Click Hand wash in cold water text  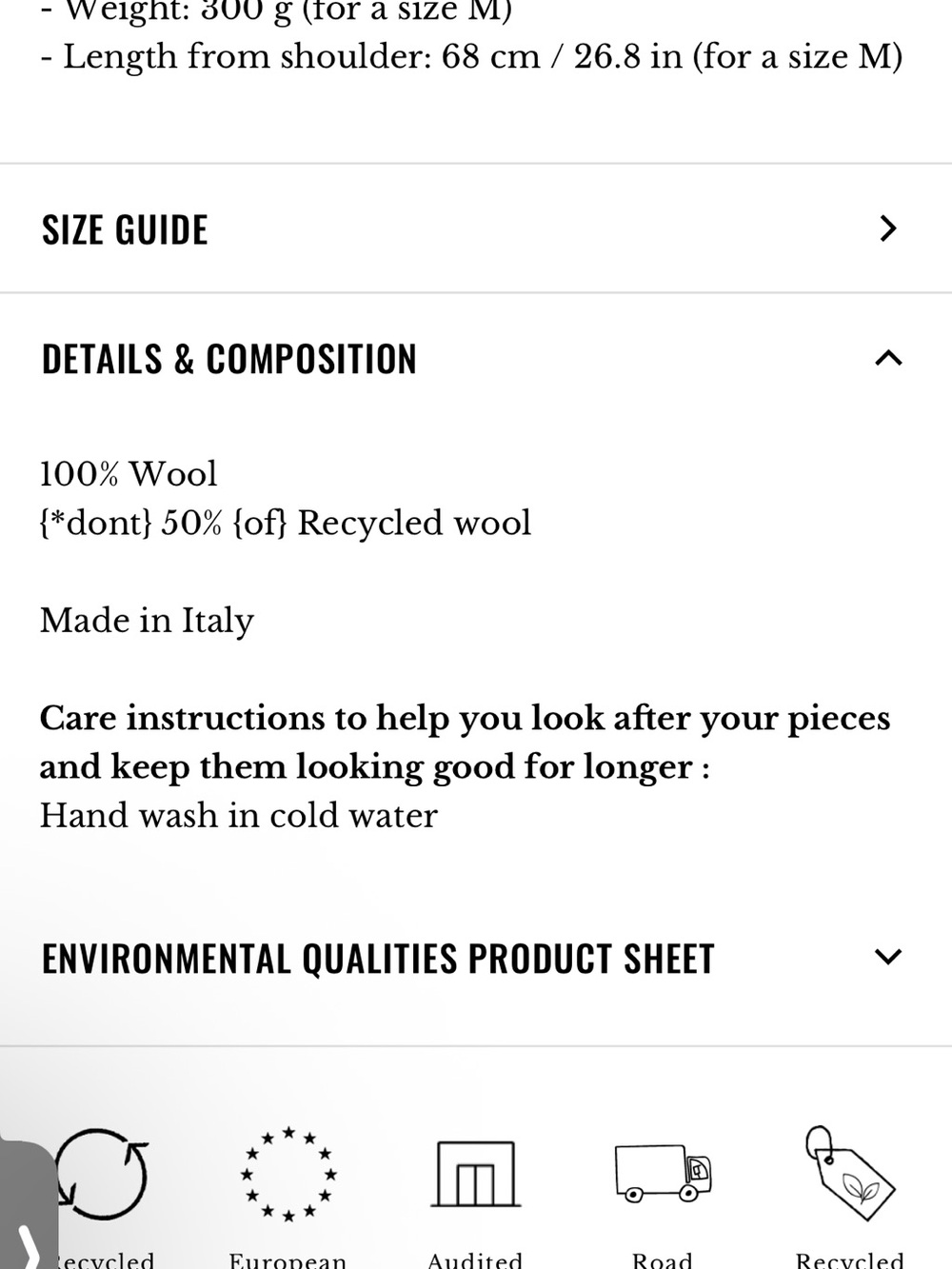point(238,816)
